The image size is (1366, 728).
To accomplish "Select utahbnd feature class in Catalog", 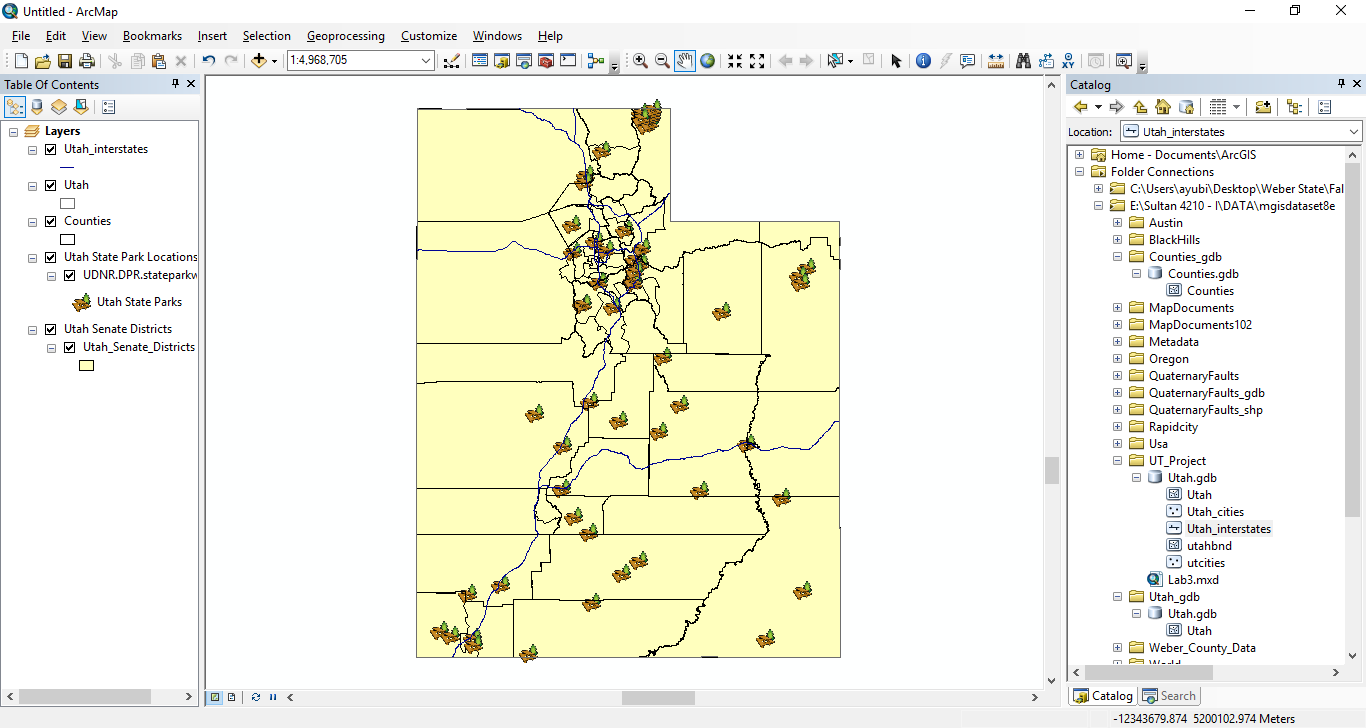I will pyautogui.click(x=1209, y=546).
